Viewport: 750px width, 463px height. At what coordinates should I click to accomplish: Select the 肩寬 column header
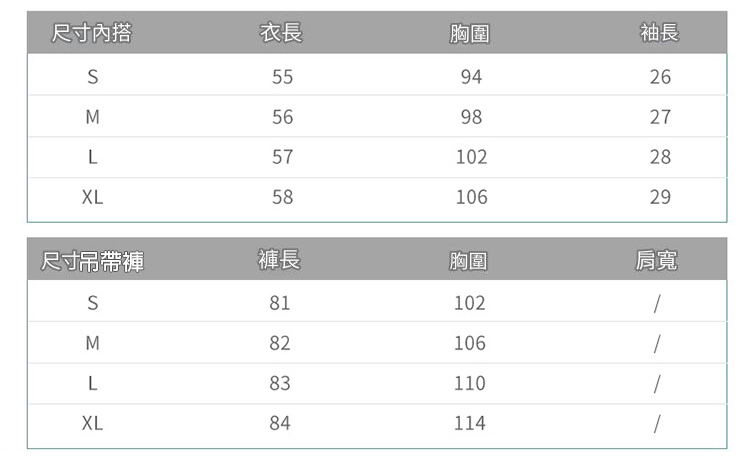(656, 261)
